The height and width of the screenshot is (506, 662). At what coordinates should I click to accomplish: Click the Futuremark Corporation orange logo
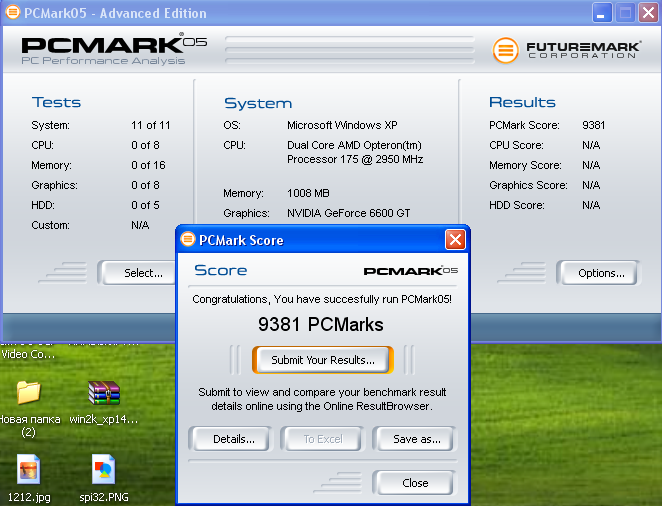tap(505, 50)
